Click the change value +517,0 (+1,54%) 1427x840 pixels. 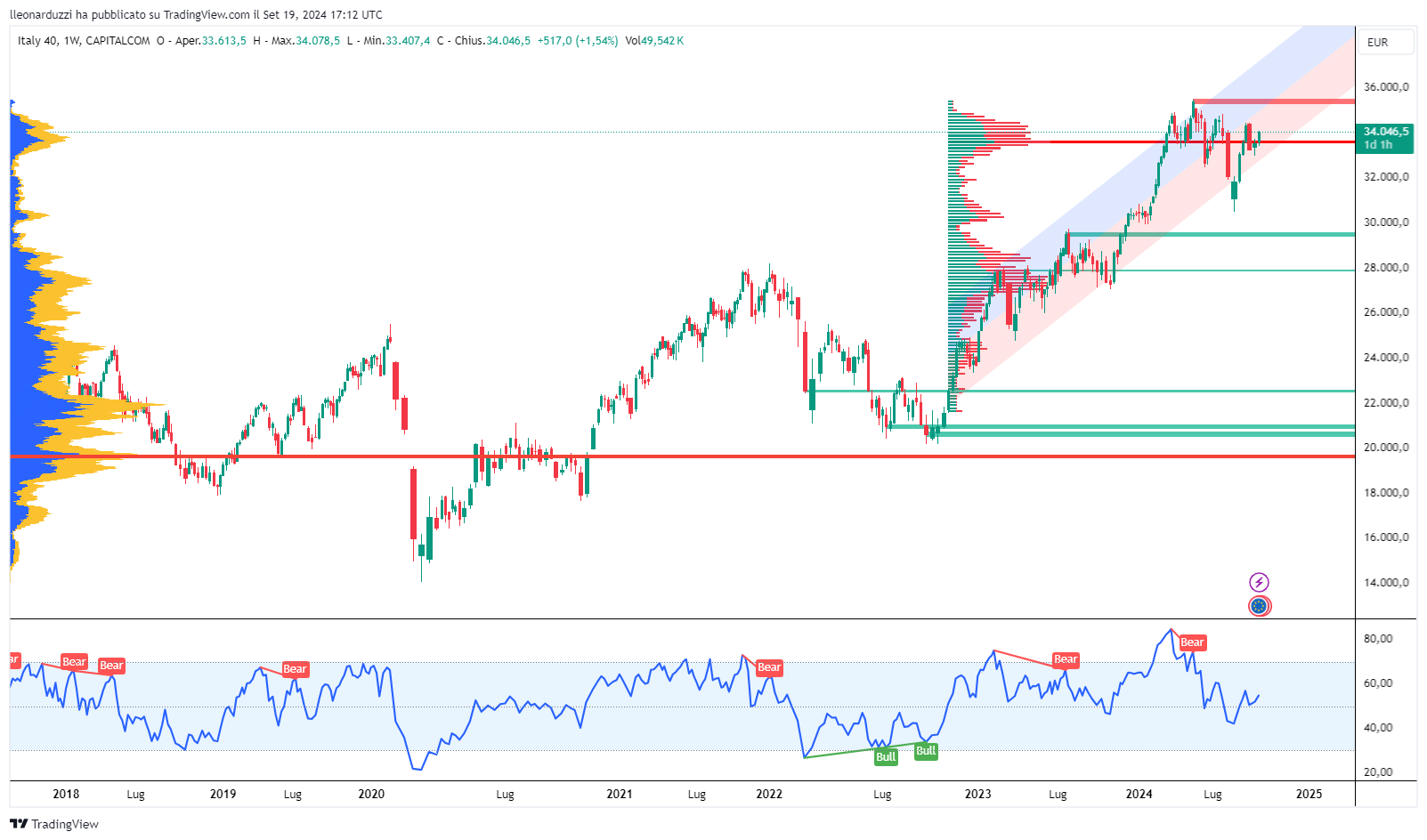578,41
